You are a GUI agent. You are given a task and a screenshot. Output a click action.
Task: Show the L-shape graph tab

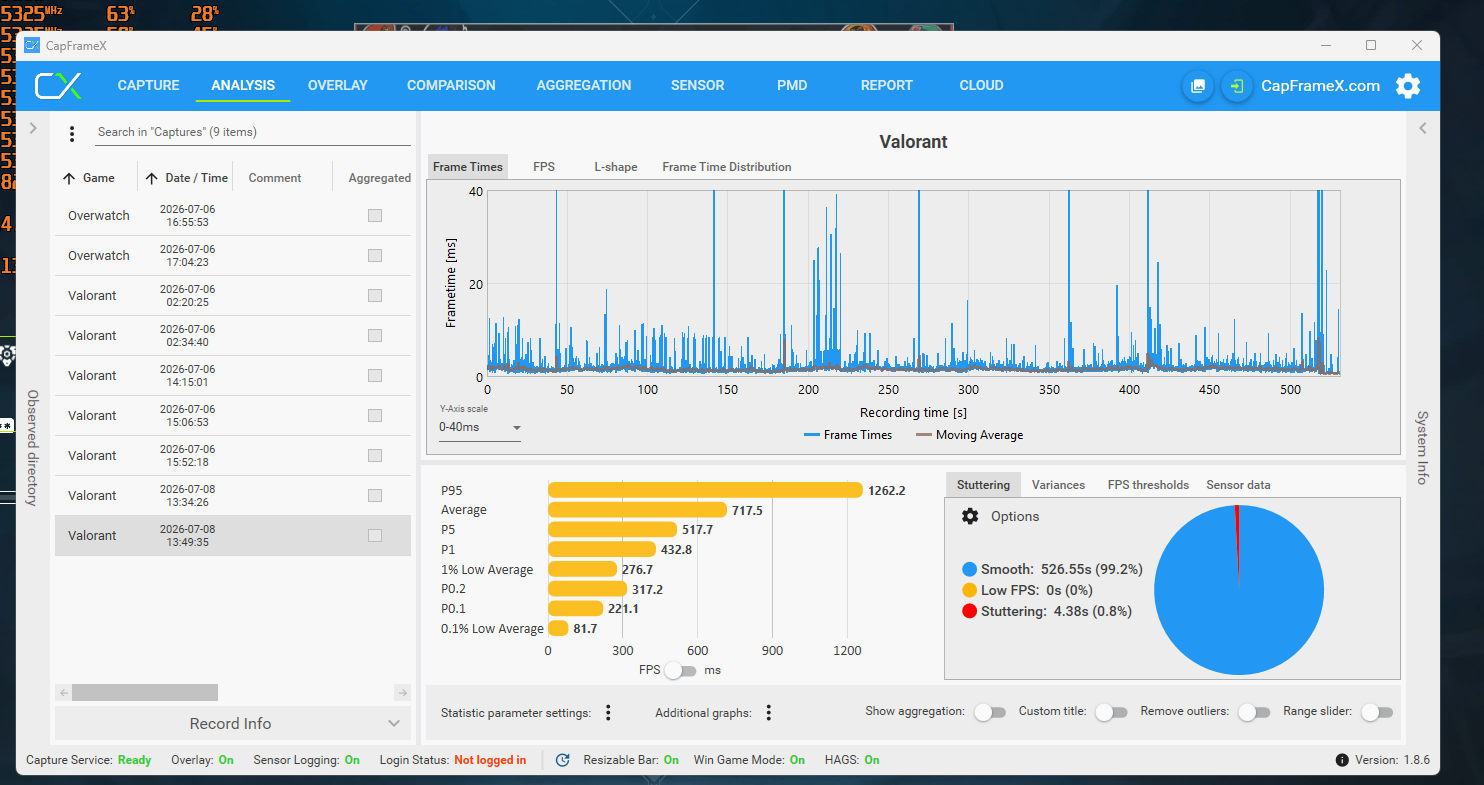coord(616,167)
